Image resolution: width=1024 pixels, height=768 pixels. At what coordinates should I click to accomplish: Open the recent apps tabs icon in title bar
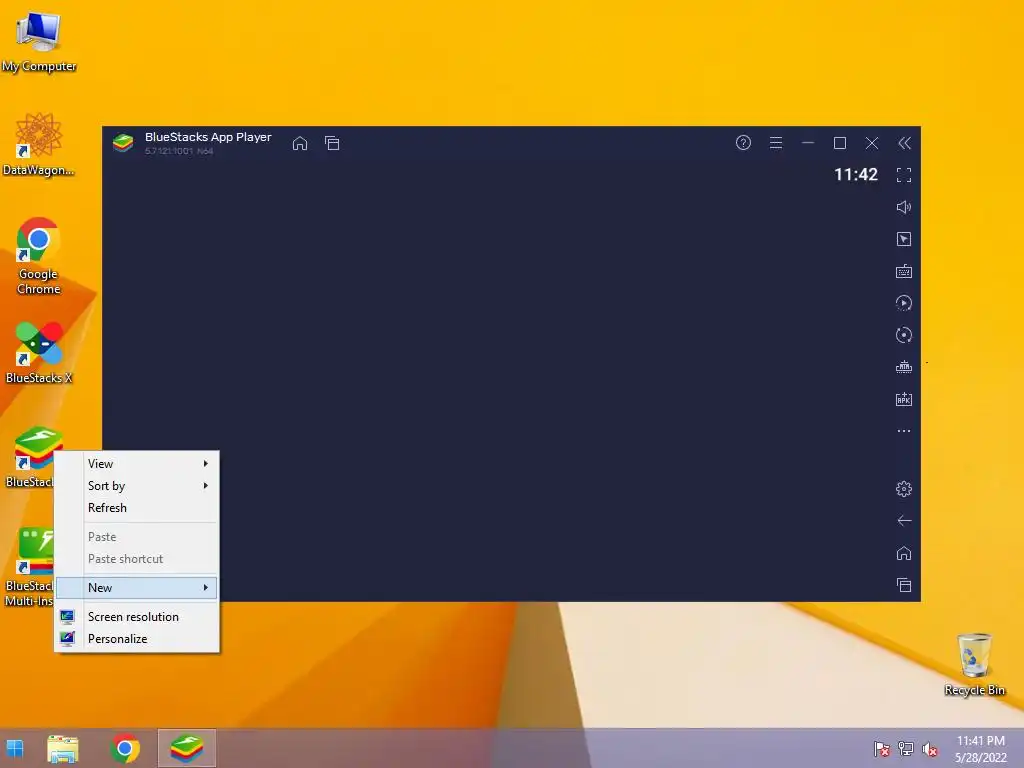coord(332,143)
